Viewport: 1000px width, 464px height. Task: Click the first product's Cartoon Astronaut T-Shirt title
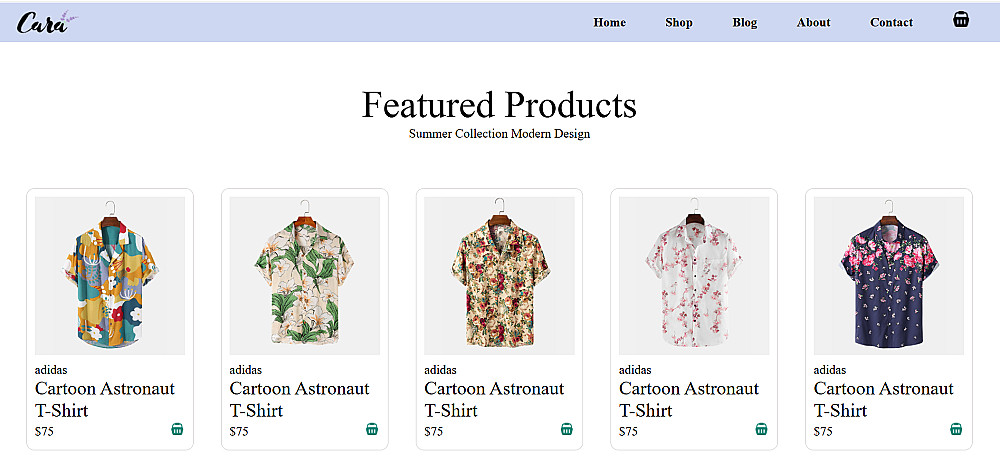pos(105,399)
